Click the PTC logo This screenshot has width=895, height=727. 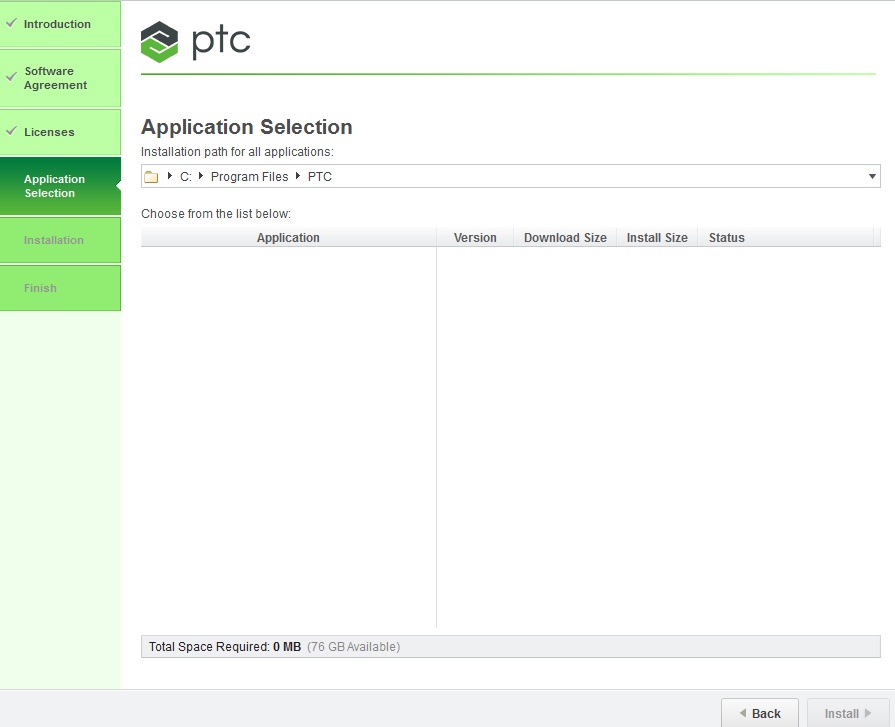(x=195, y=42)
